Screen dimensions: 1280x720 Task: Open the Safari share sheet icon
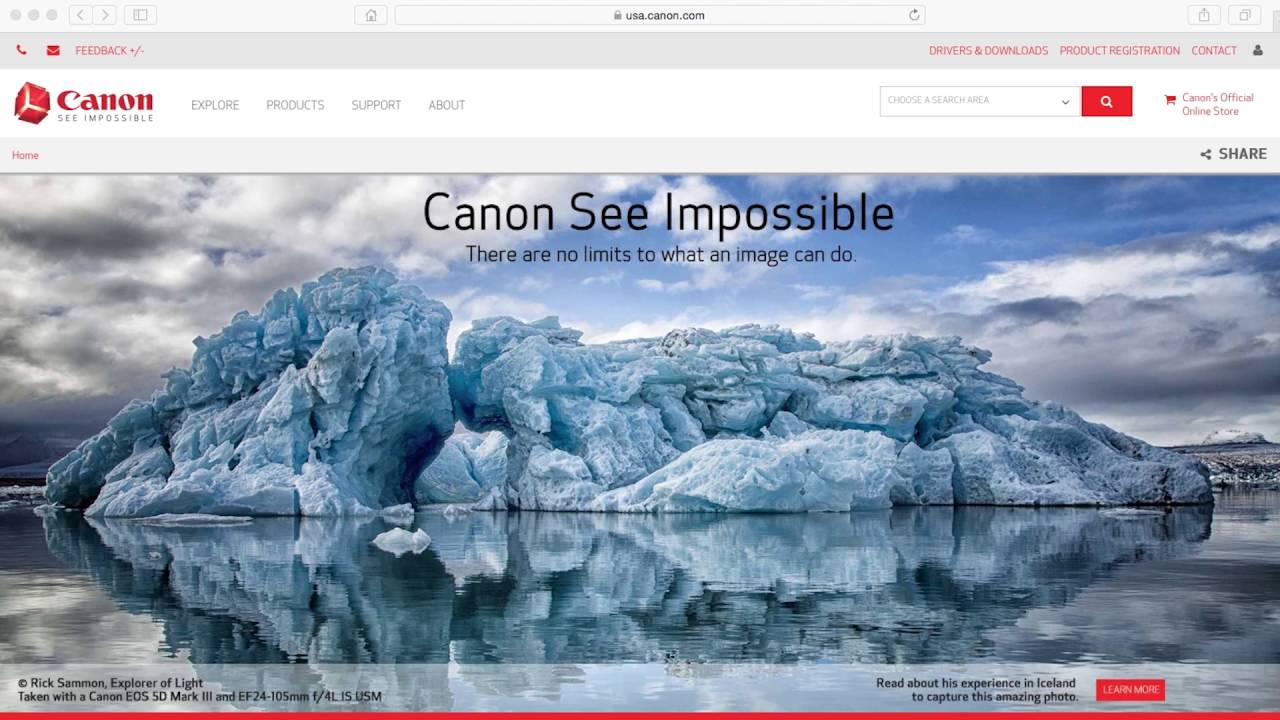click(x=1204, y=15)
